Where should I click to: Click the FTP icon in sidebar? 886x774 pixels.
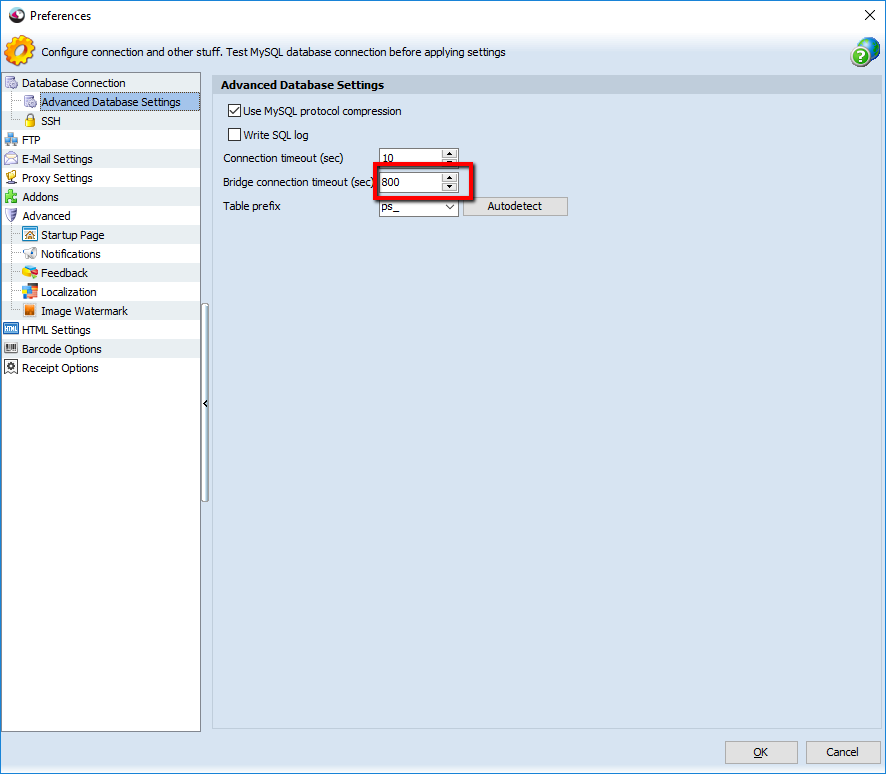point(11,140)
